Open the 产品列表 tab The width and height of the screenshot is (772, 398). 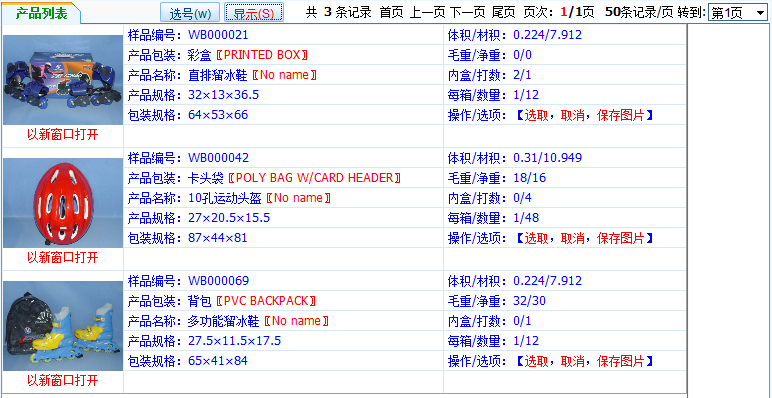coord(41,13)
